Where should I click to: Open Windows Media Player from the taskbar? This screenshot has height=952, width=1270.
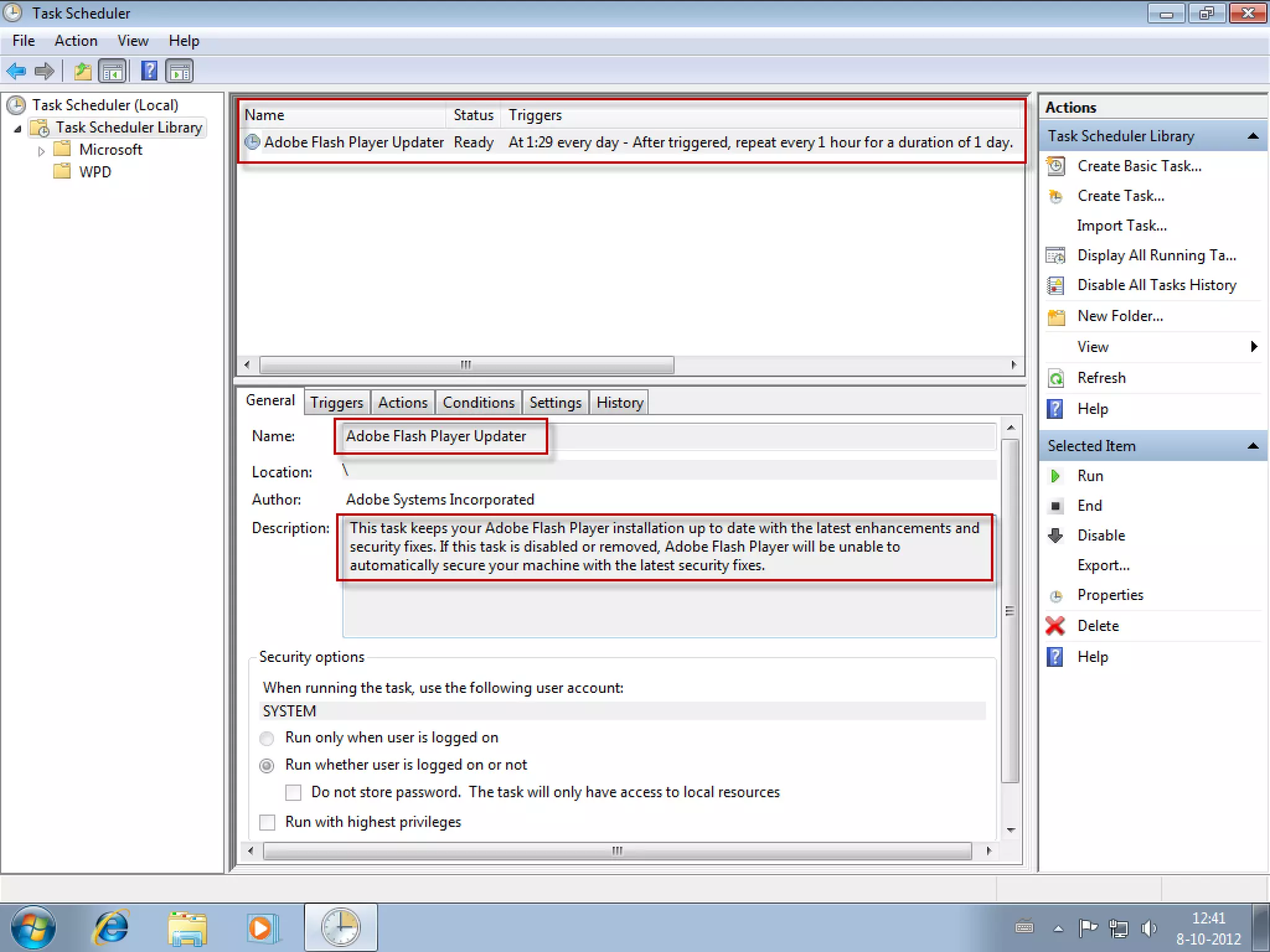point(263,928)
